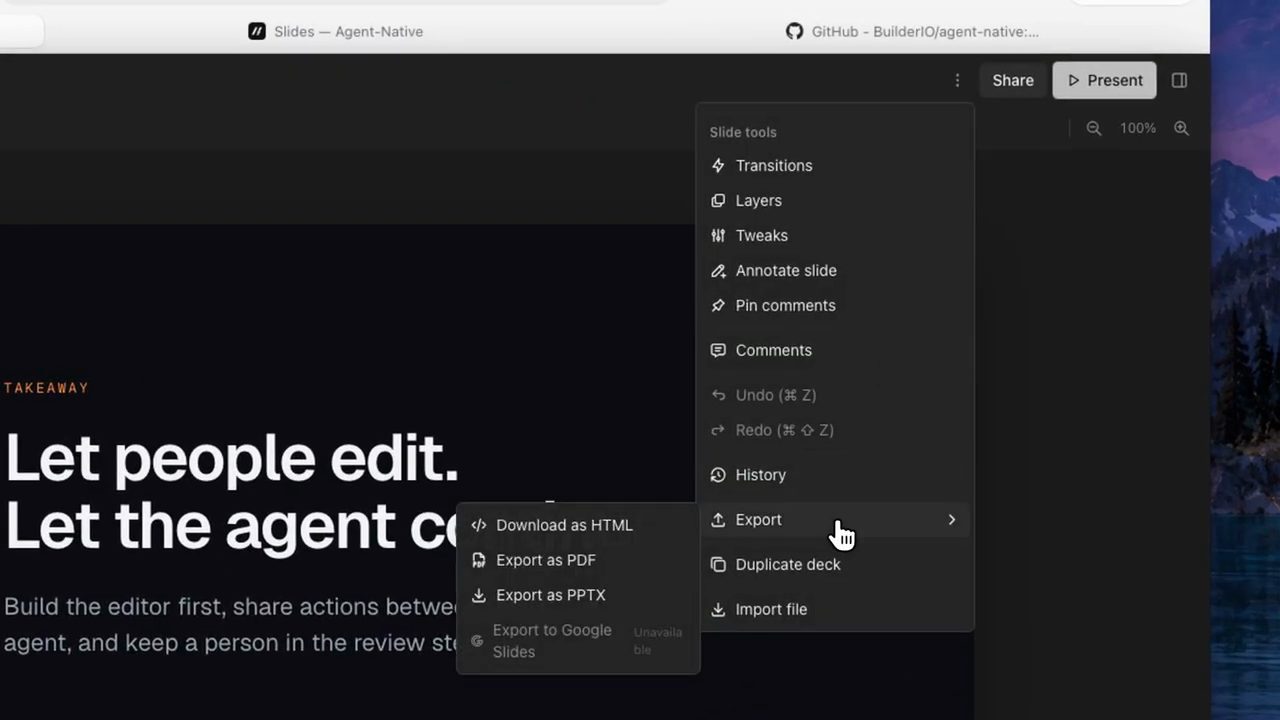Screen dimensions: 1280x720
Task: Open the History menu entry
Action: click(x=835, y=475)
